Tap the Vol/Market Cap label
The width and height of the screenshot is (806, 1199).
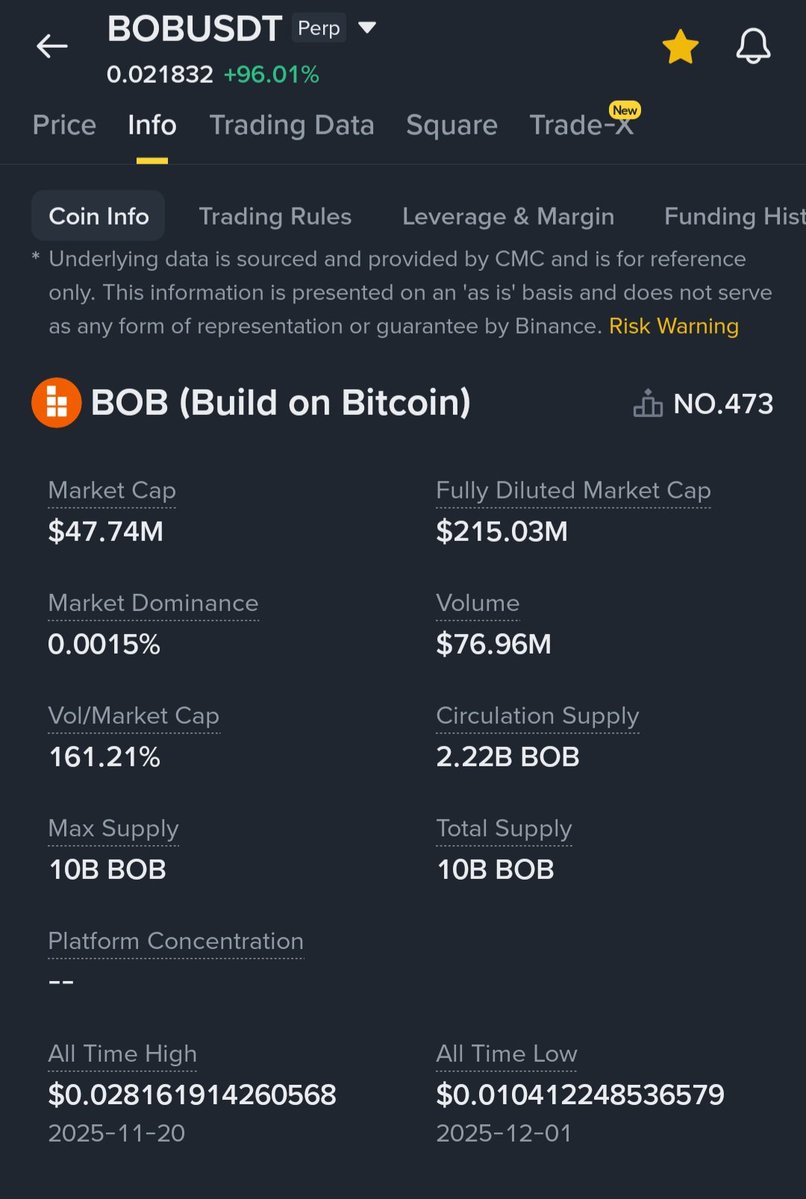click(134, 716)
